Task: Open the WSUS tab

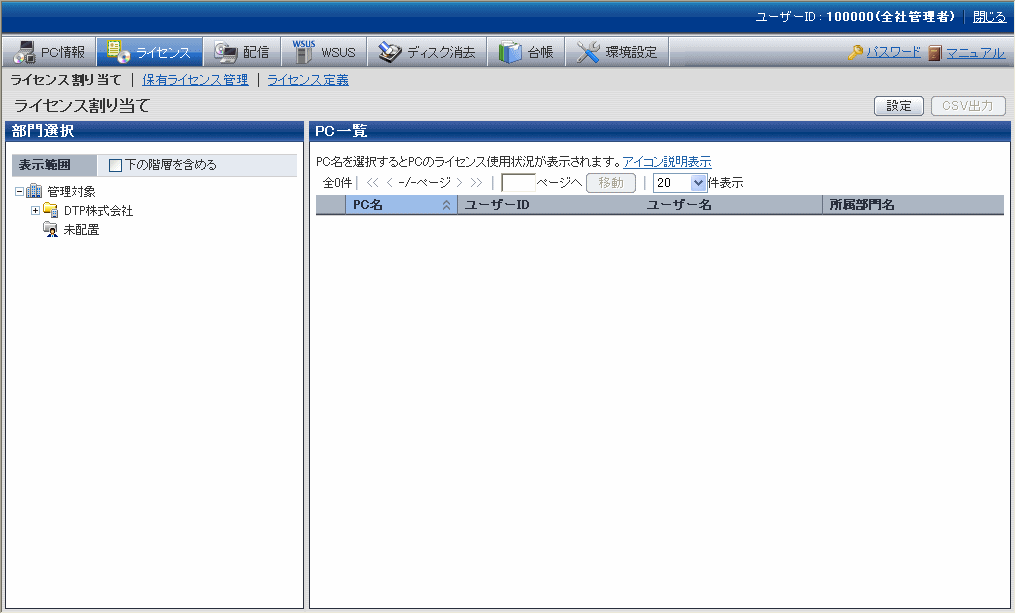Action: click(324, 52)
